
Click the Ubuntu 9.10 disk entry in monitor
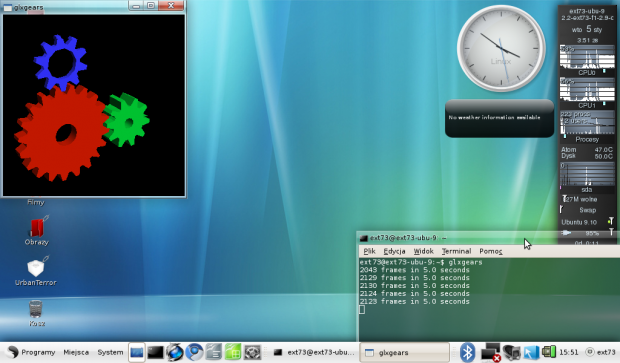[x=587, y=222]
